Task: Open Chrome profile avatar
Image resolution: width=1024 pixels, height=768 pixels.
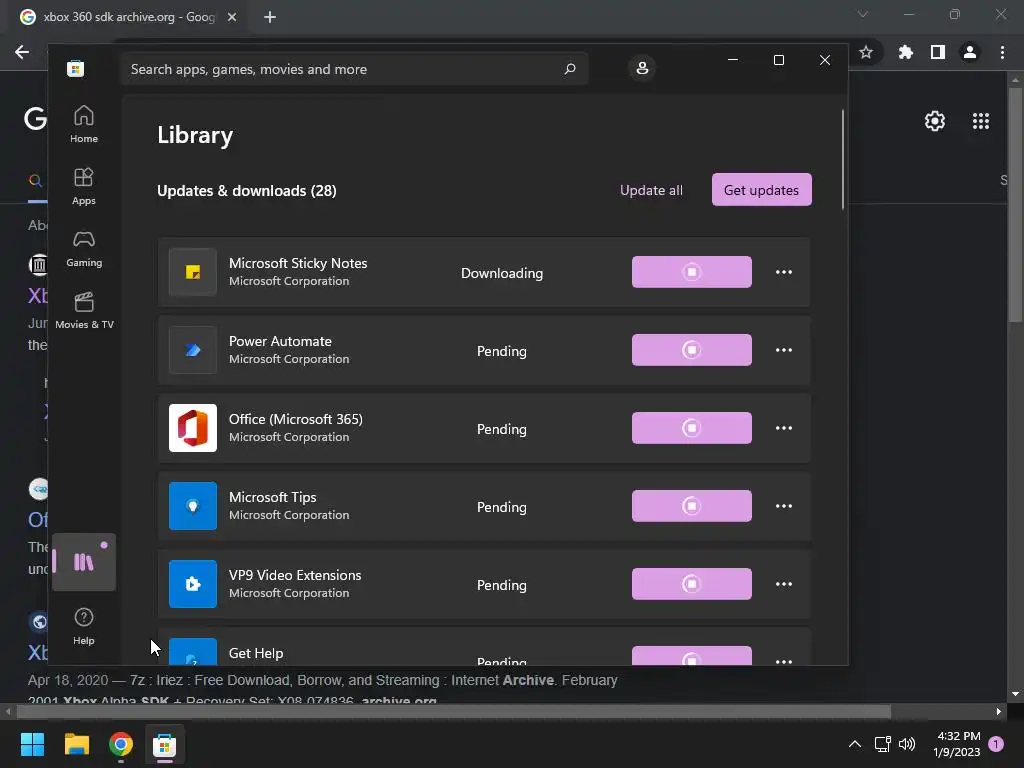Action: pos(970,52)
